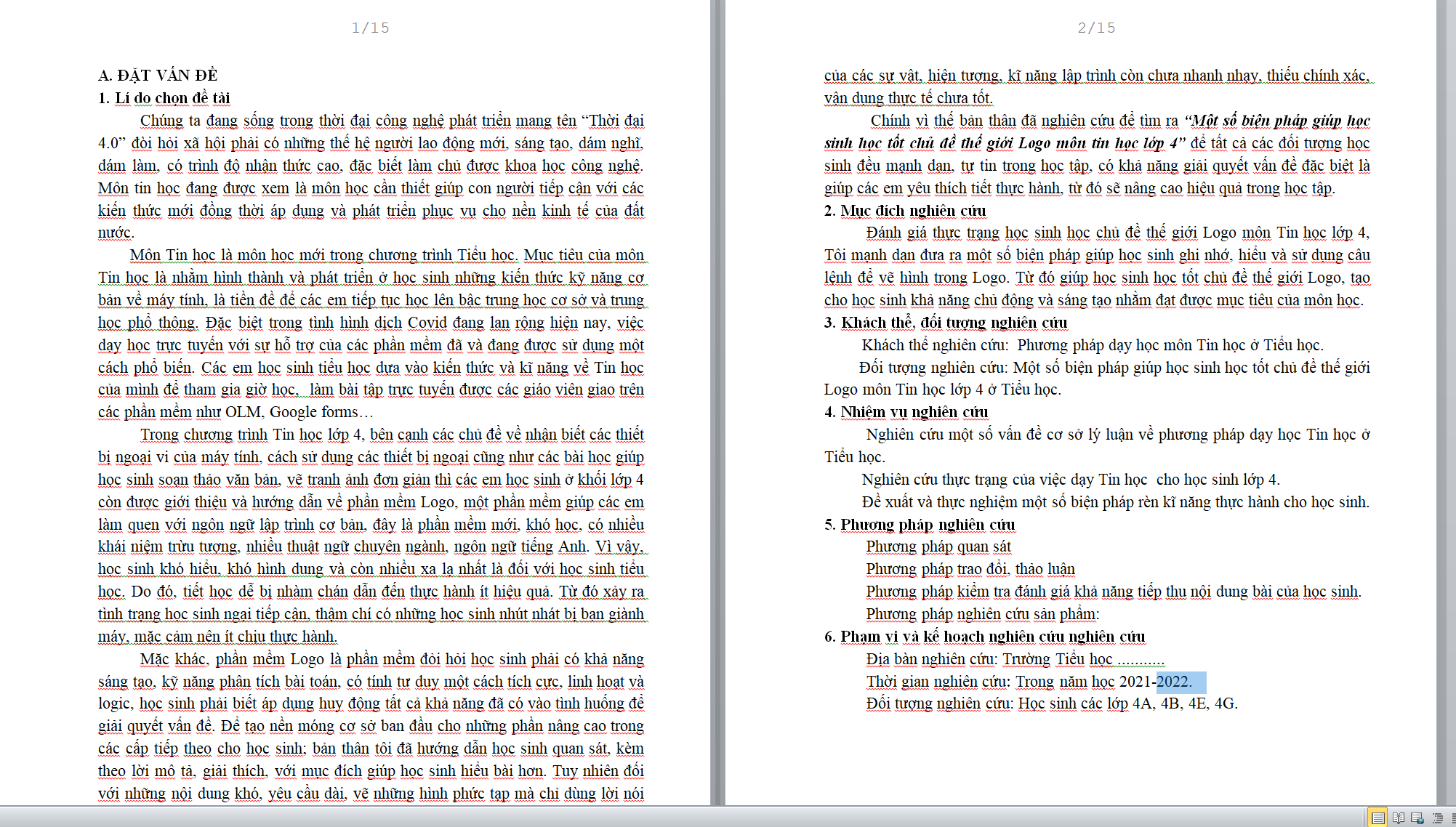Click paragraph start 'Trong chương trình Tin học lớp 4'
Screen dimensions: 1456x827
[x=252, y=435]
